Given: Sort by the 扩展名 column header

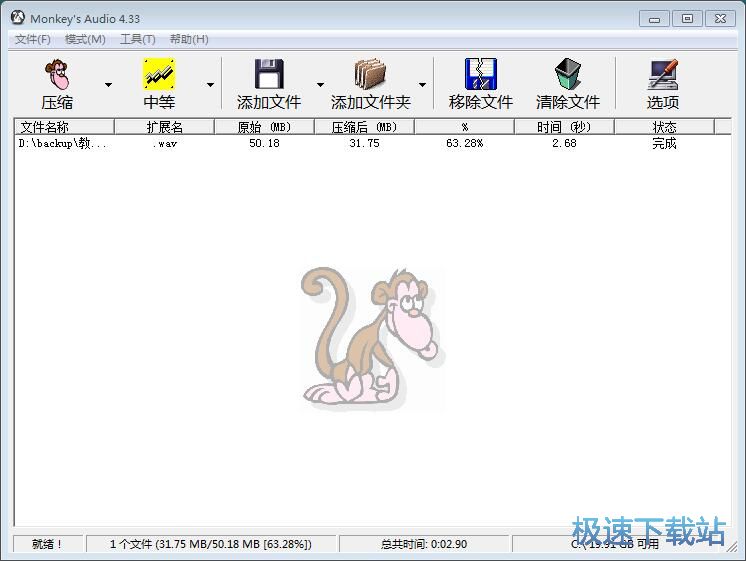Looking at the screenshot, I should point(165,127).
